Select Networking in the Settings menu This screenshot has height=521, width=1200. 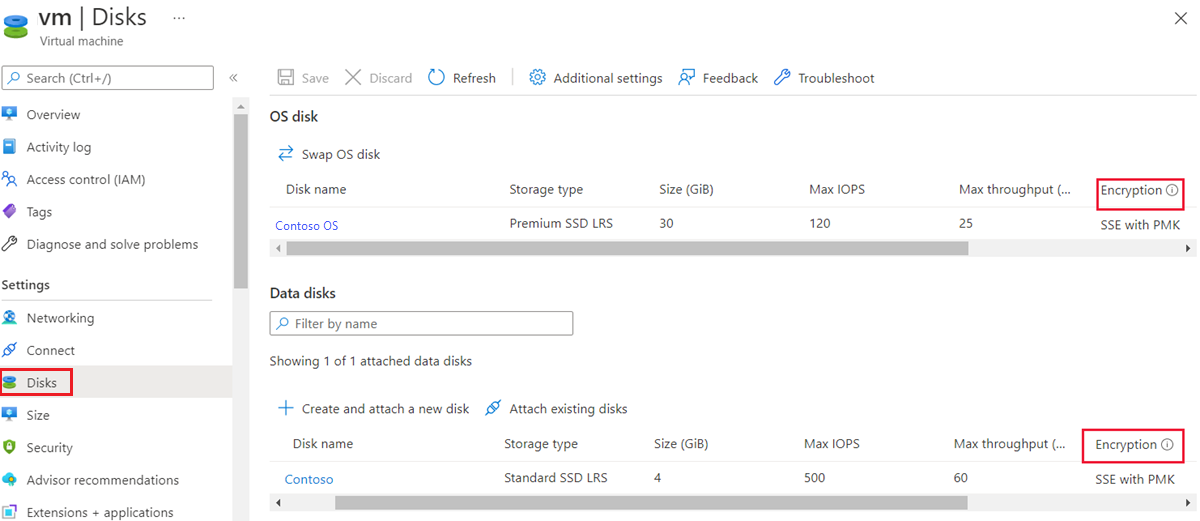pyautogui.click(x=60, y=318)
